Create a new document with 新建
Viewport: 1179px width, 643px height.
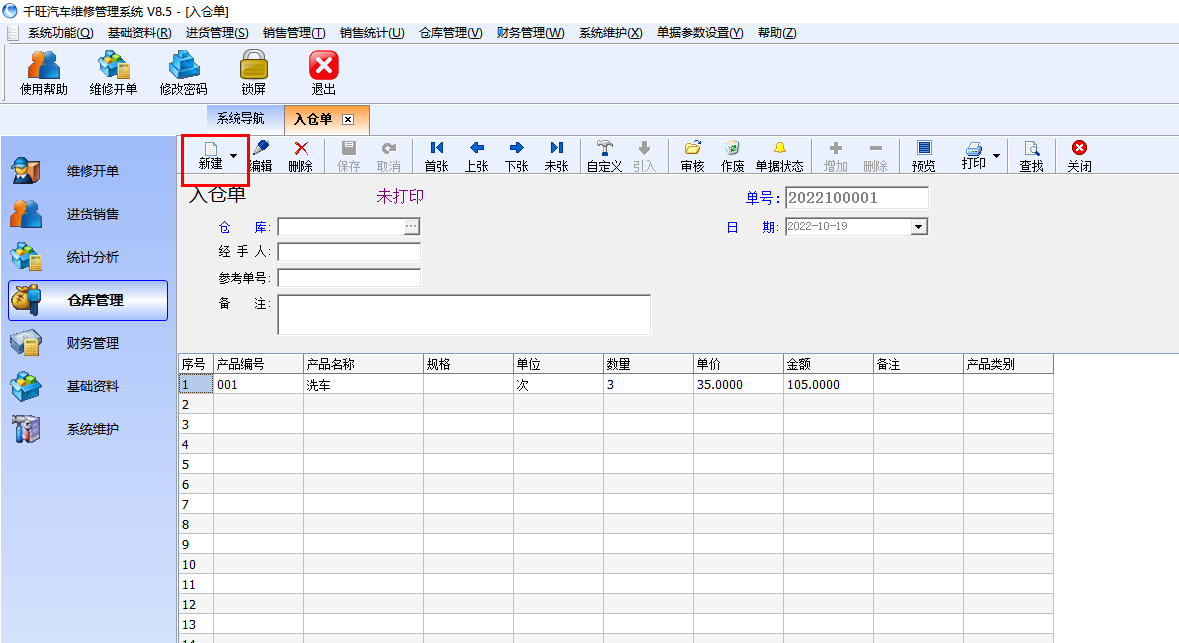211,156
